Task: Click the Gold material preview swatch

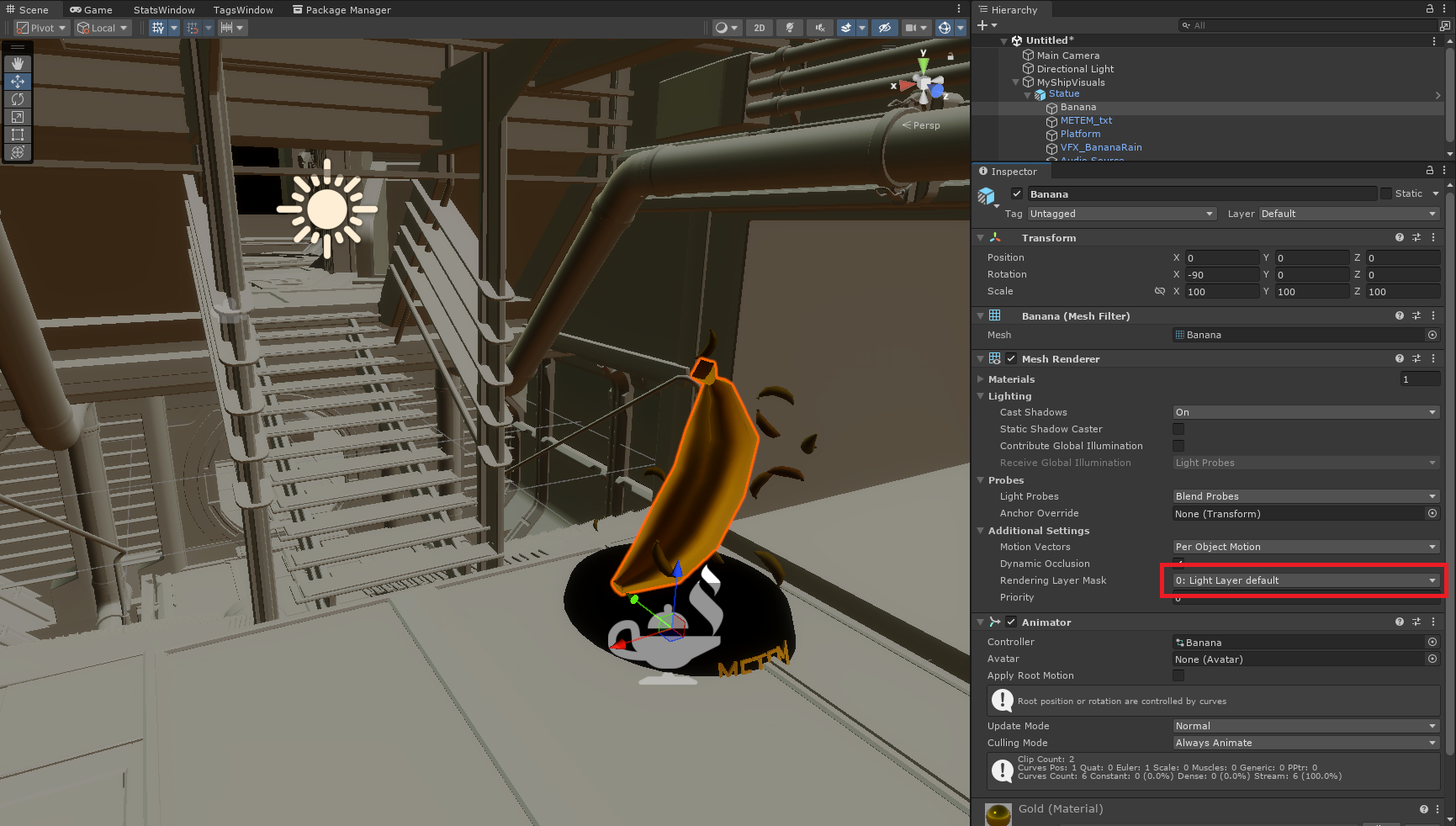Action: [998, 813]
